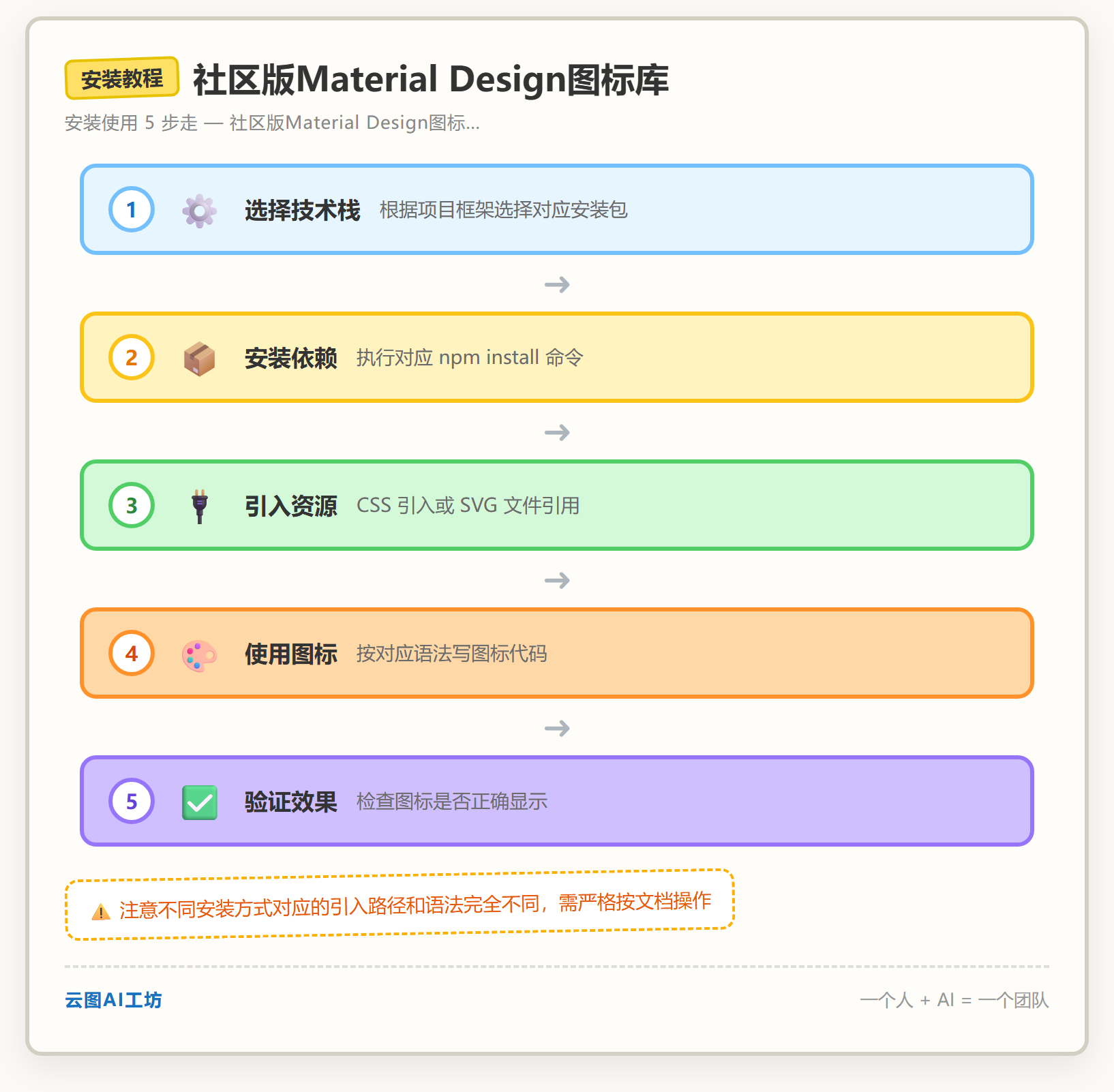The width and height of the screenshot is (1114, 1092).
Task: Click the gear icon in step 1
Action: click(x=199, y=210)
